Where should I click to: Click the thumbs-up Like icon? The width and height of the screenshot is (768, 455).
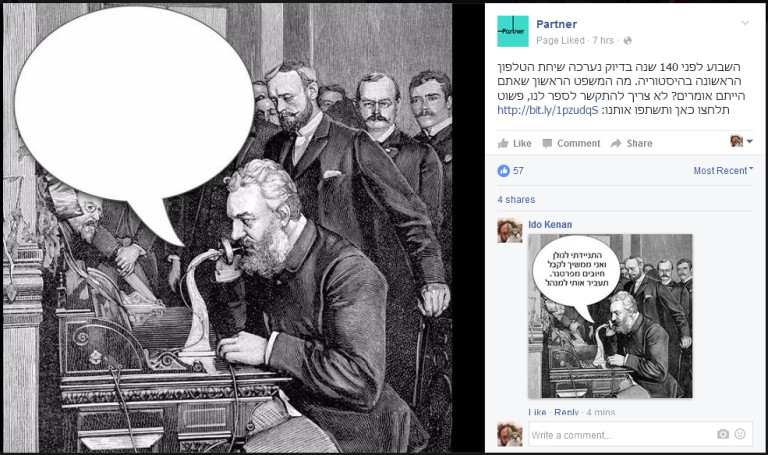click(503, 144)
